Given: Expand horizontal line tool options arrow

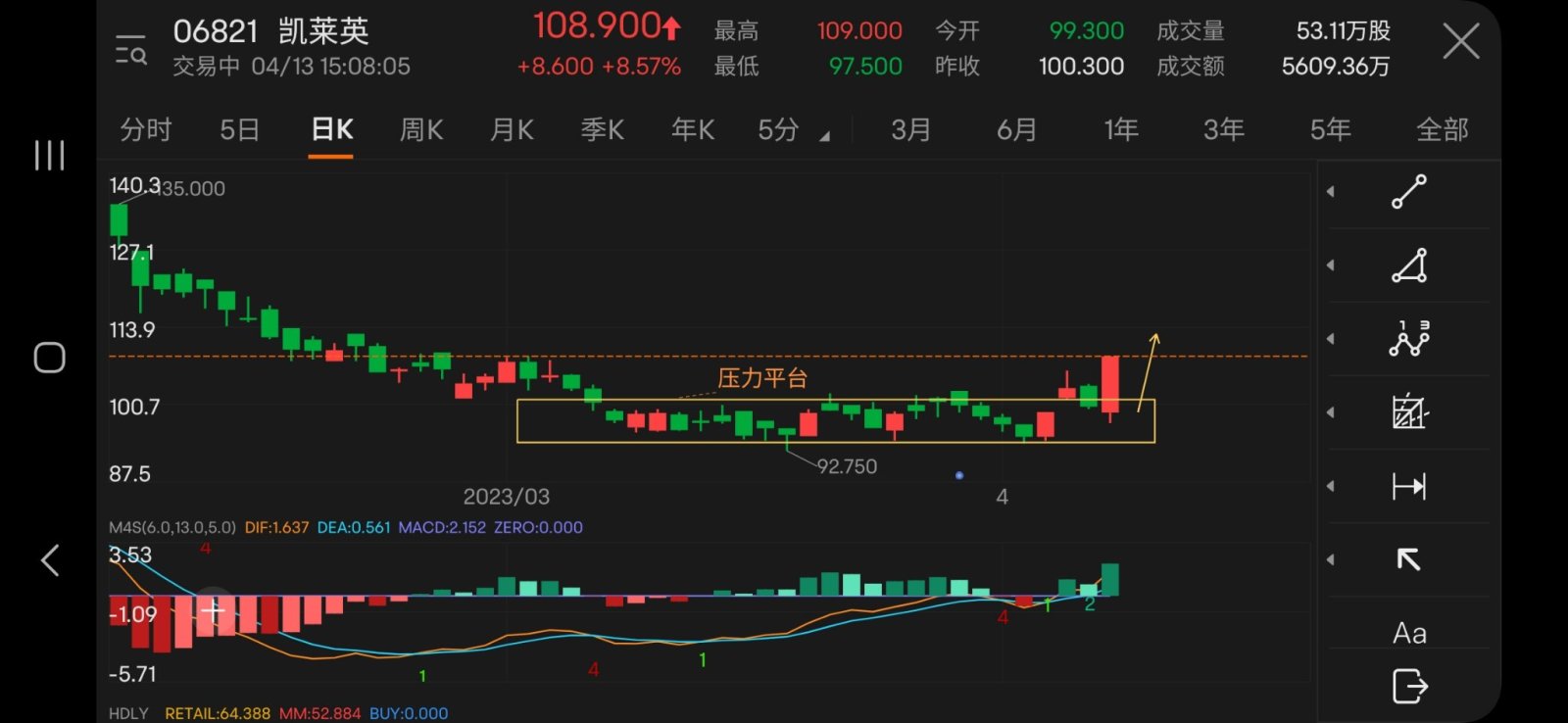Looking at the screenshot, I should pos(1331,486).
